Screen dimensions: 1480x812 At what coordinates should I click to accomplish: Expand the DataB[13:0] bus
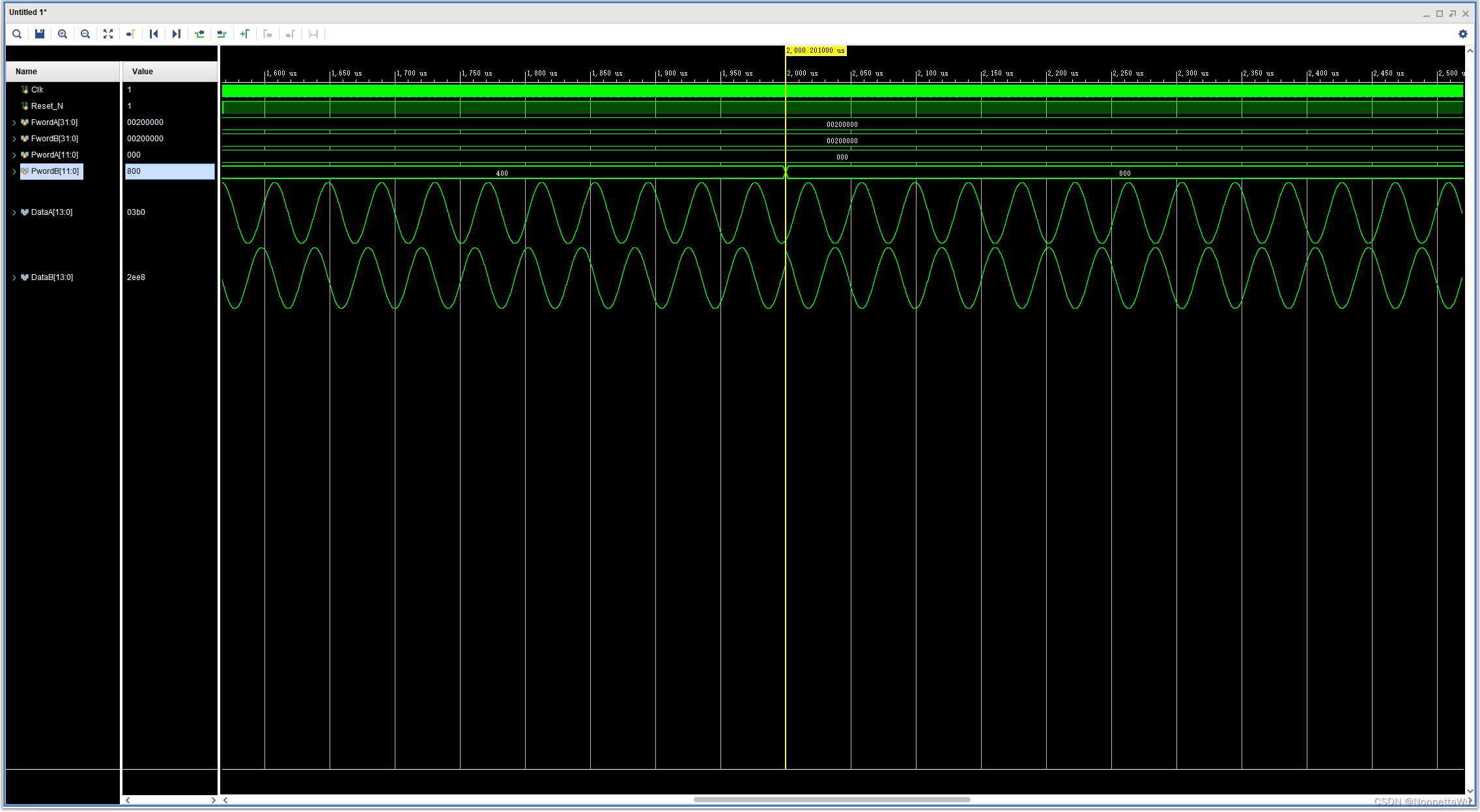pyautogui.click(x=14, y=277)
